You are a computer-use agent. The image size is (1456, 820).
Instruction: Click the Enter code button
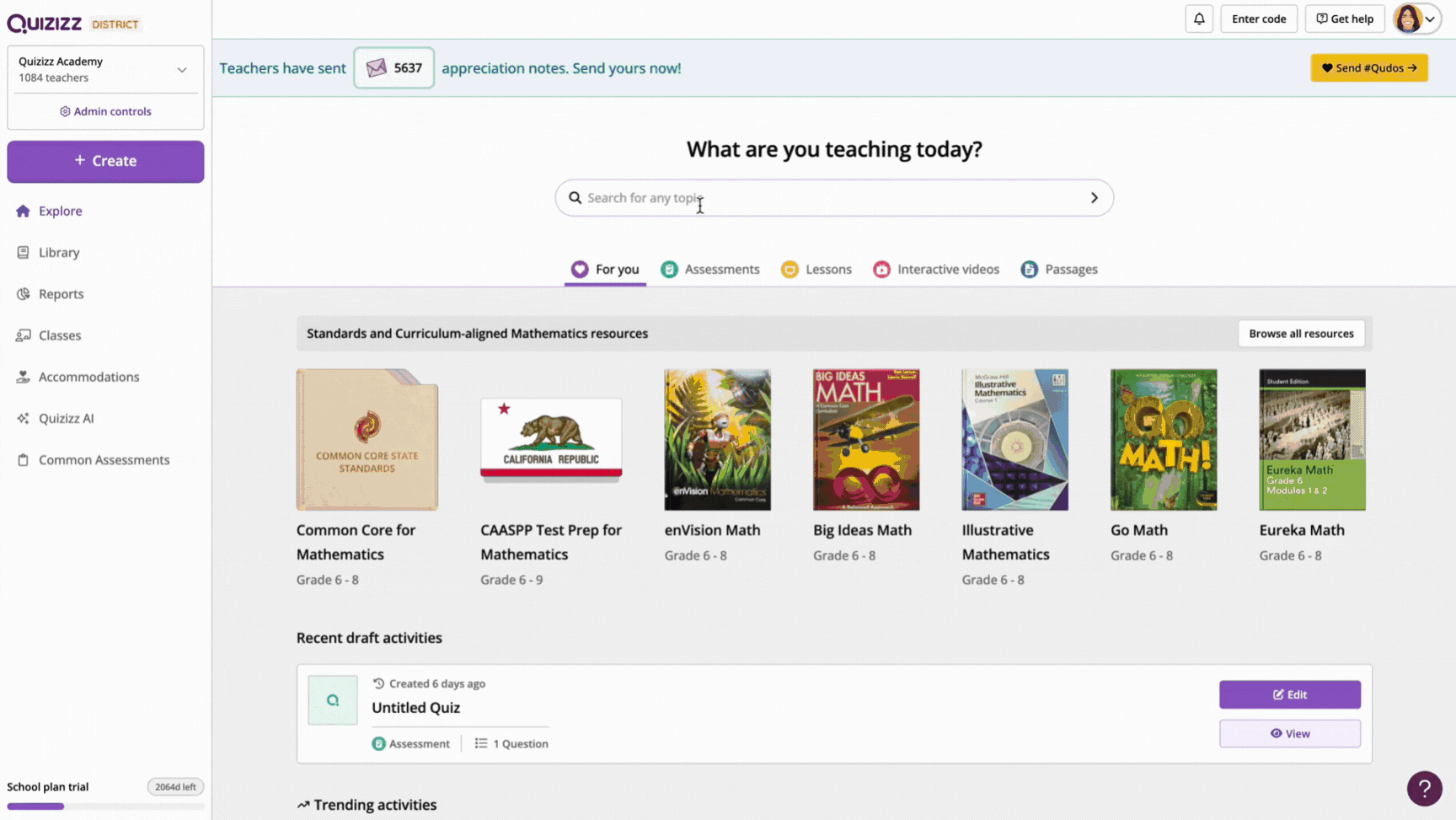coord(1259,19)
